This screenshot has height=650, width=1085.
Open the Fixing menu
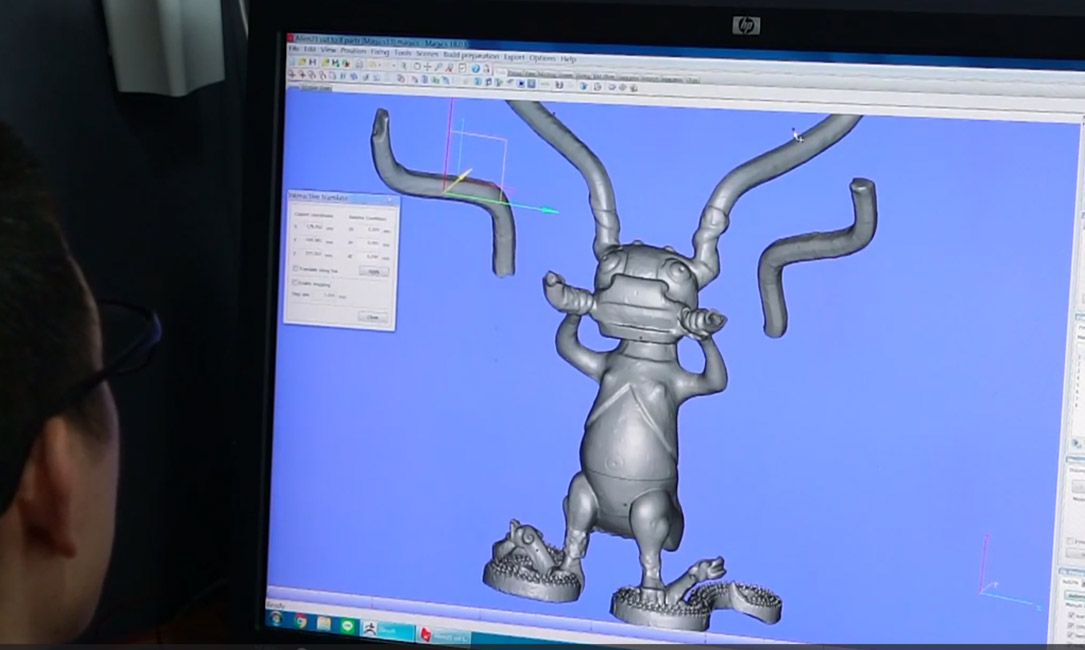[380, 52]
